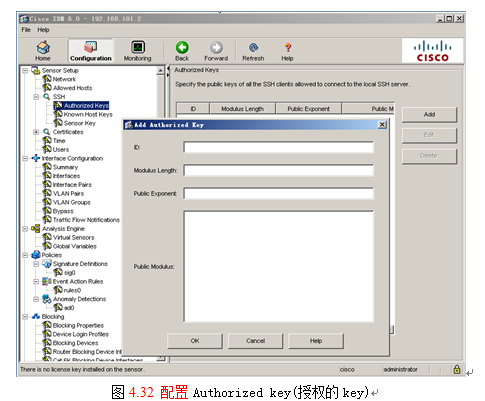Focus the ID input field

point(278,147)
